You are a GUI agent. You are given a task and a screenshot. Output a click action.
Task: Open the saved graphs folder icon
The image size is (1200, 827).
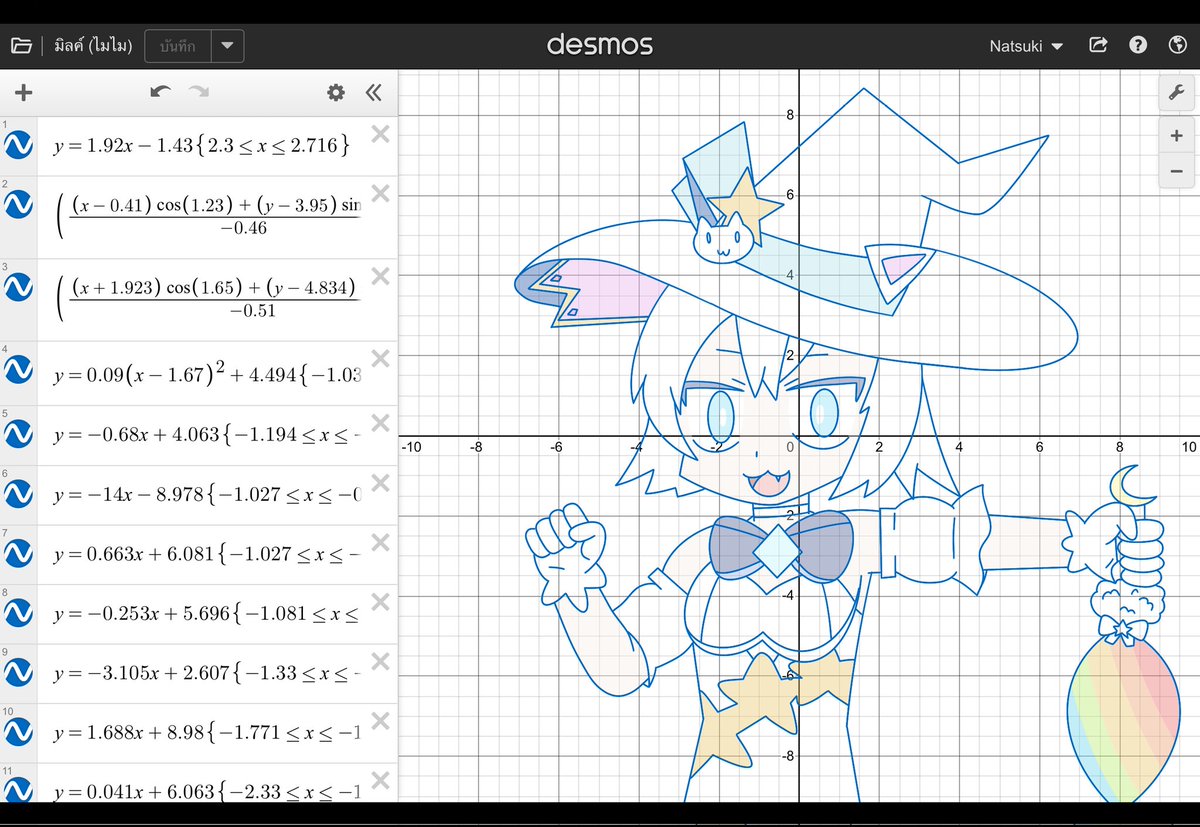(x=22, y=45)
